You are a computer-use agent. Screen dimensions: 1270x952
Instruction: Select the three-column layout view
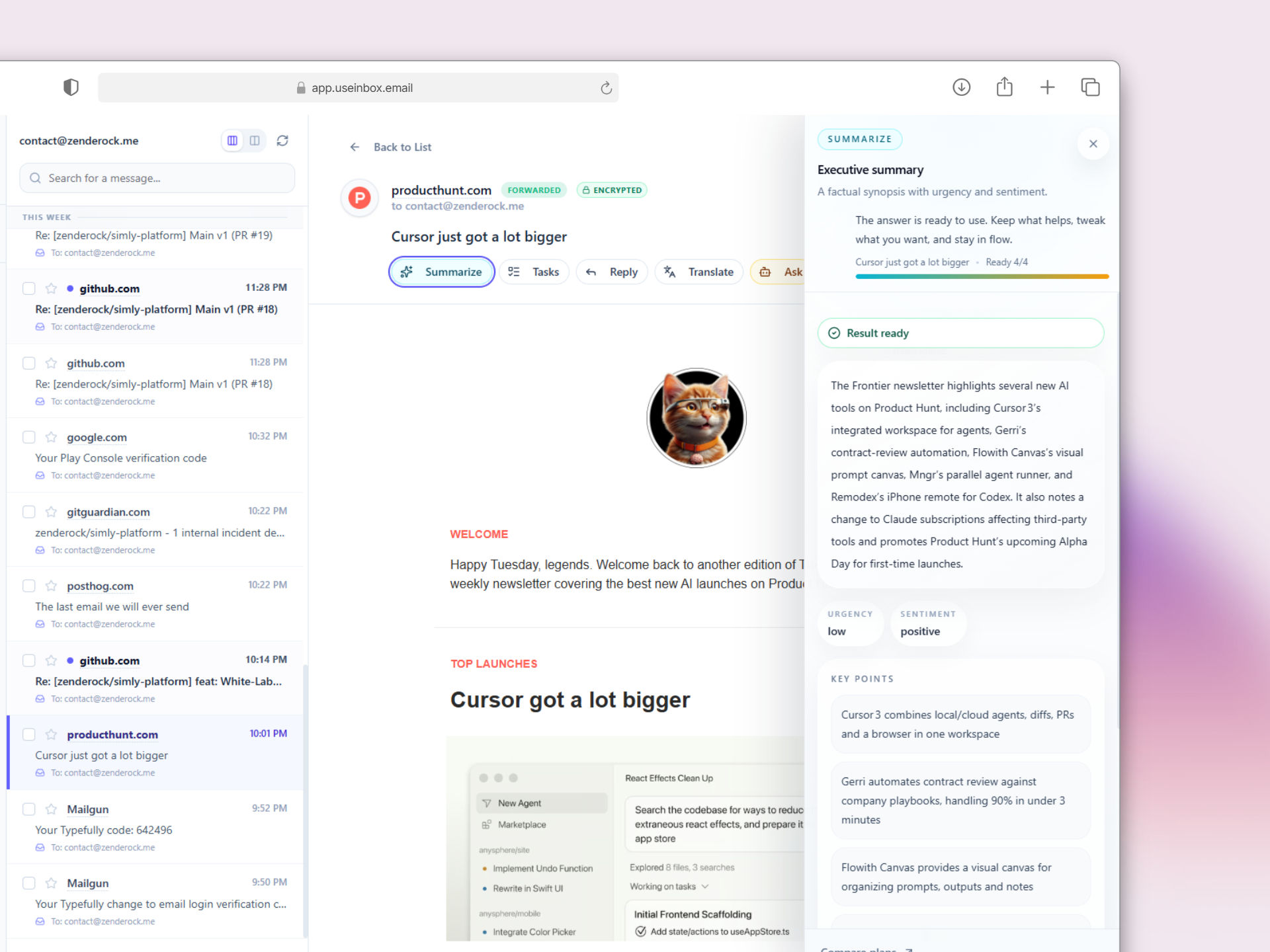232,140
